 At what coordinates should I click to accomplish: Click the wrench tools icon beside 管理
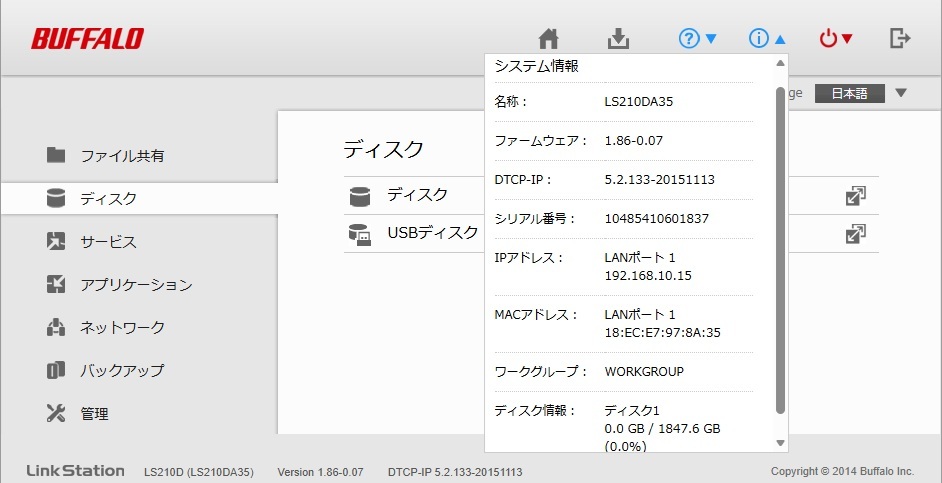click(x=56, y=413)
